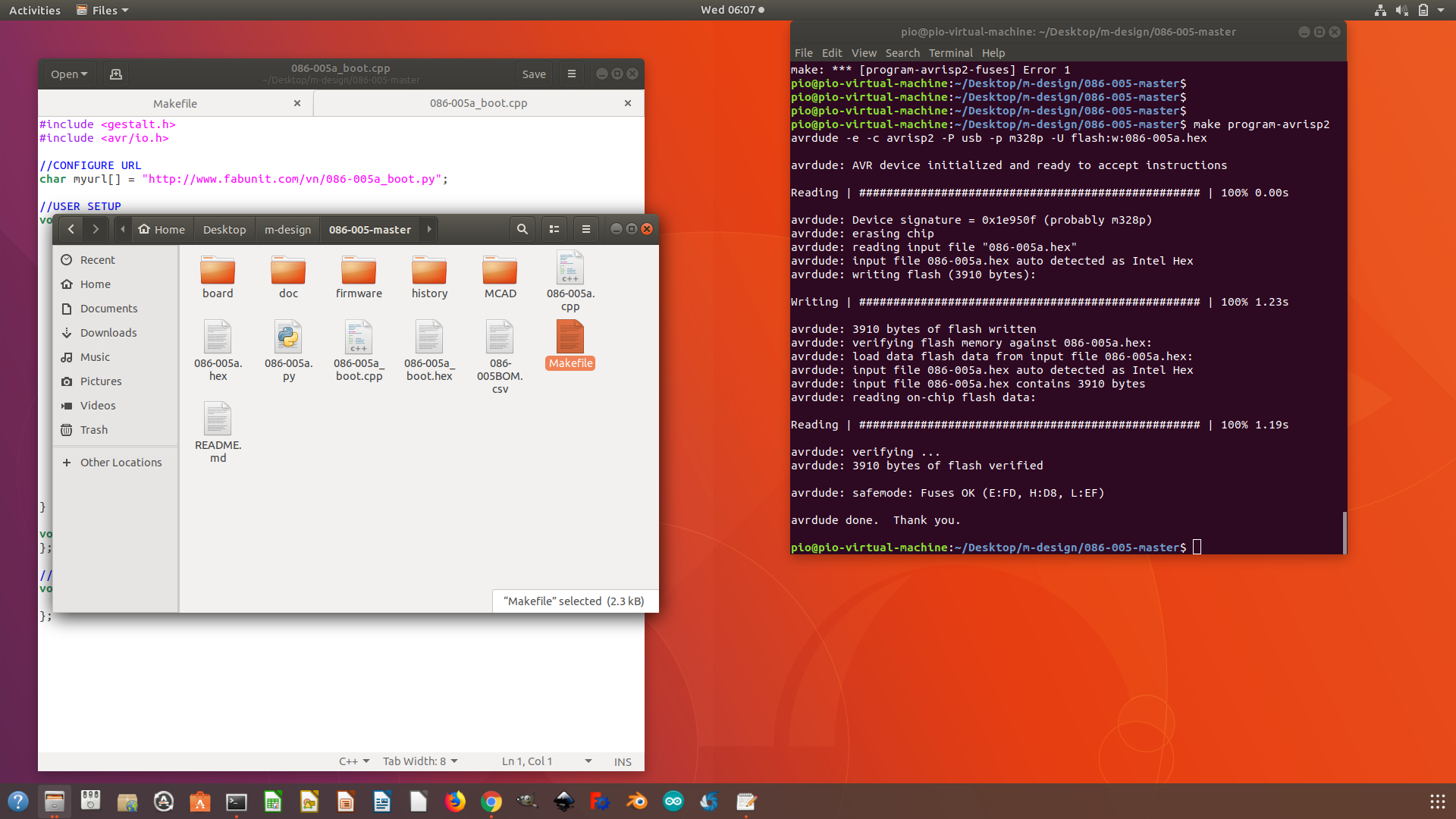The height and width of the screenshot is (819, 1456).
Task: Click the Desktop breadcrumb in path bar
Action: [x=224, y=229]
